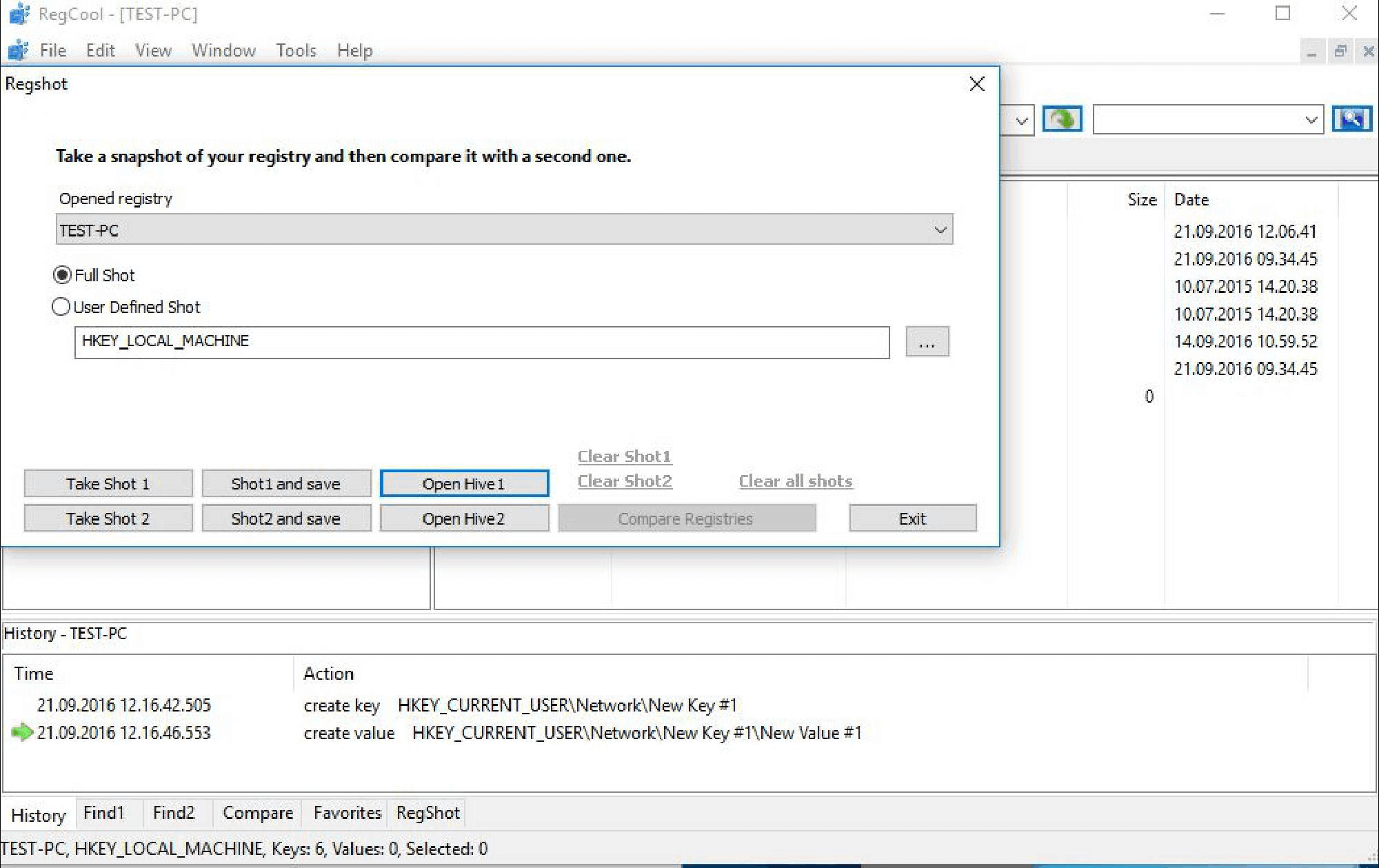Expand the search box dropdown at top right

pyautogui.click(x=1312, y=119)
